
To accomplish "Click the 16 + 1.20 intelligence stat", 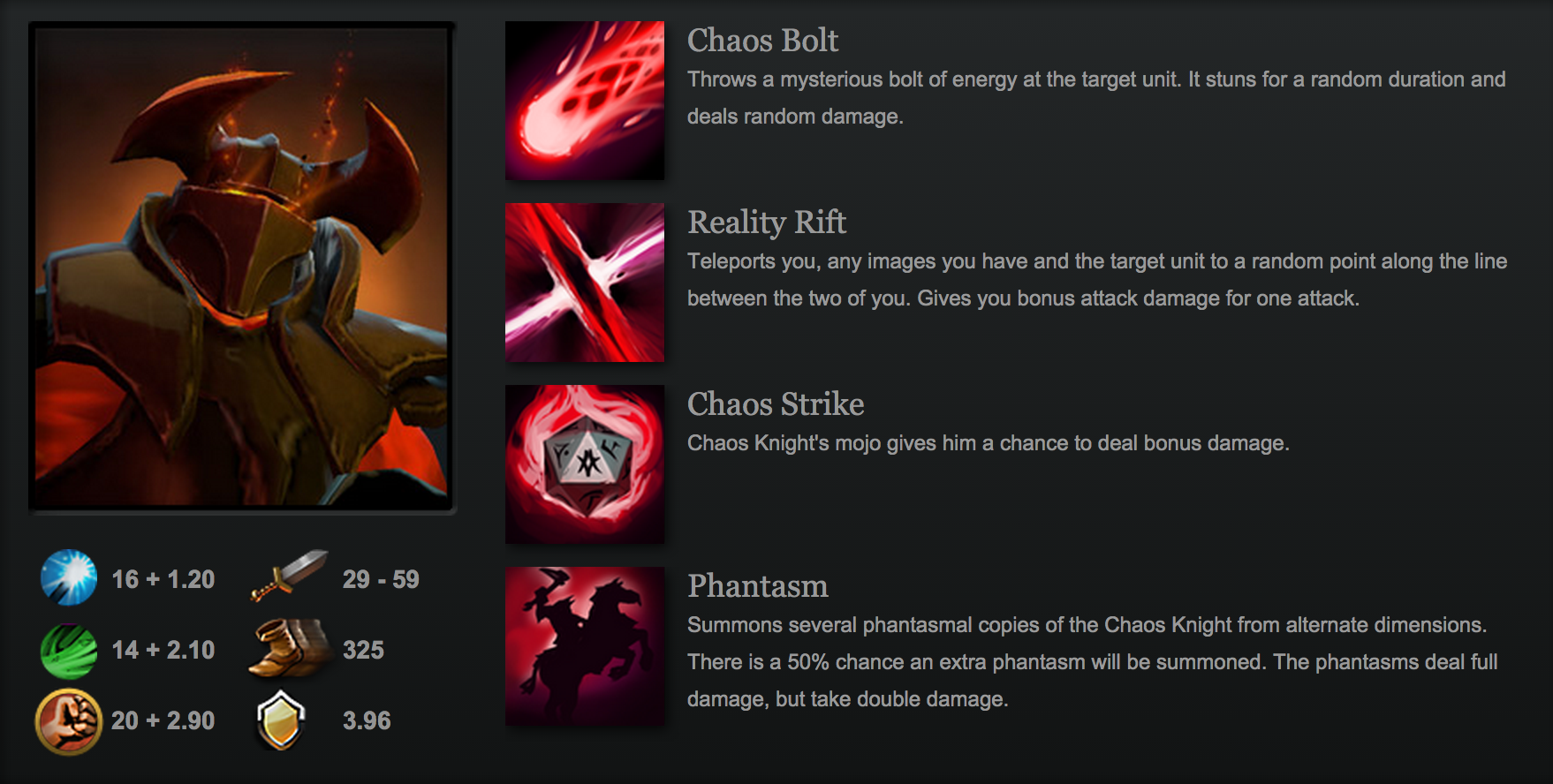I will (163, 579).
